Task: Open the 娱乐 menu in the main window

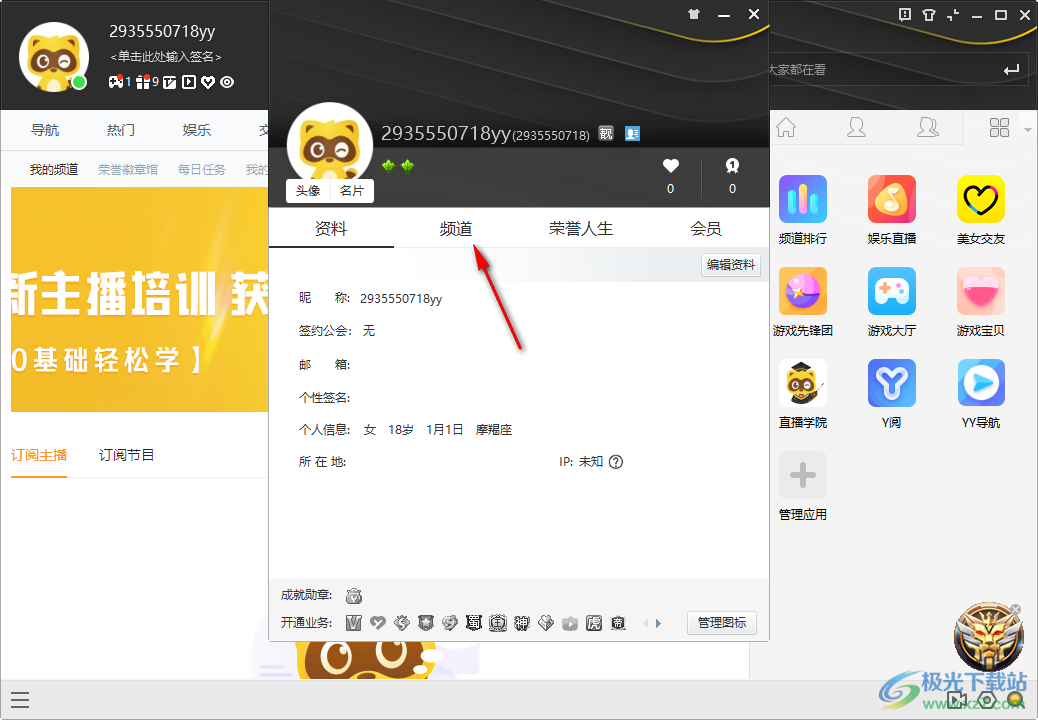Action: pyautogui.click(x=197, y=130)
